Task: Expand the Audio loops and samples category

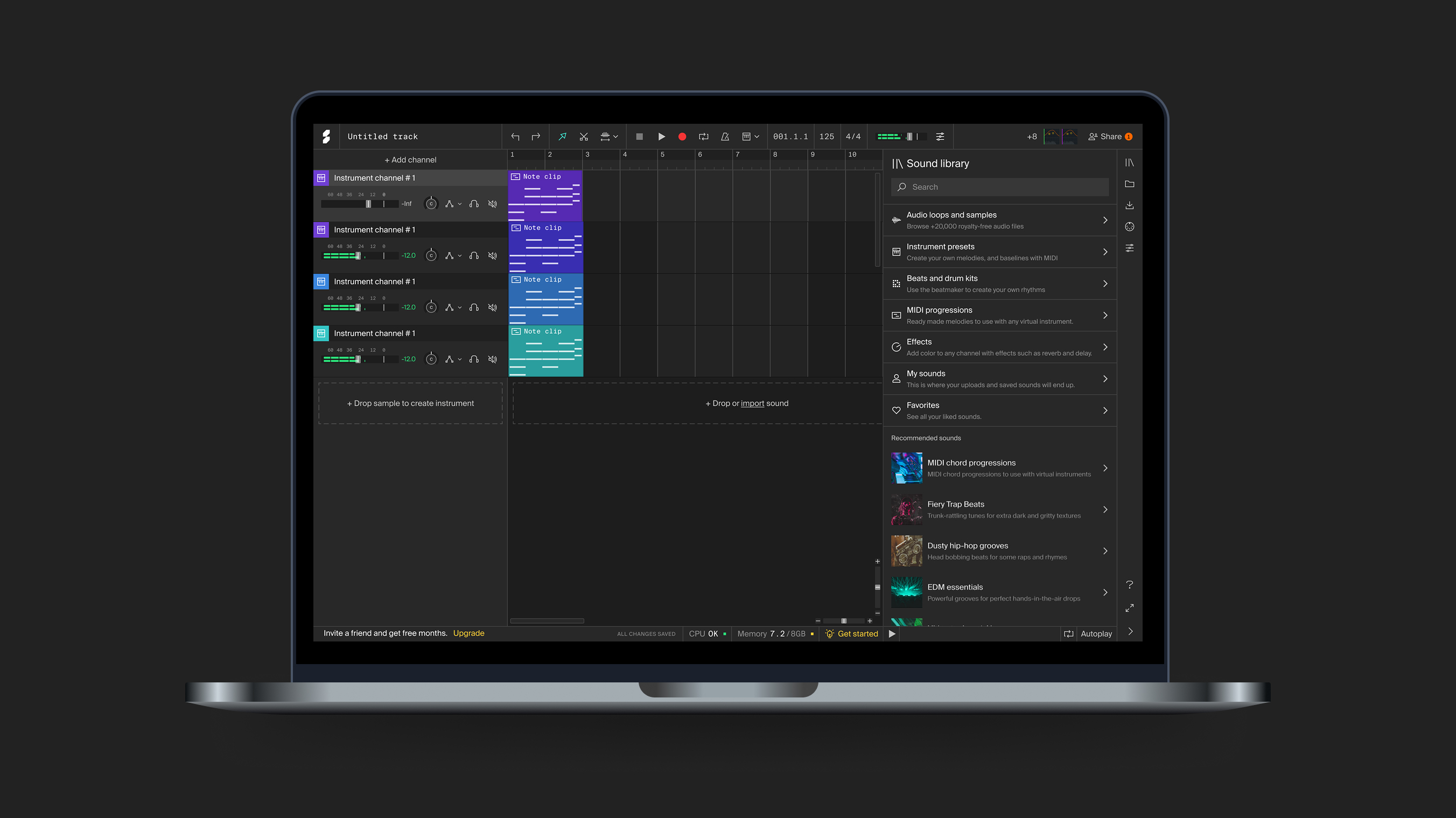Action: [999, 220]
